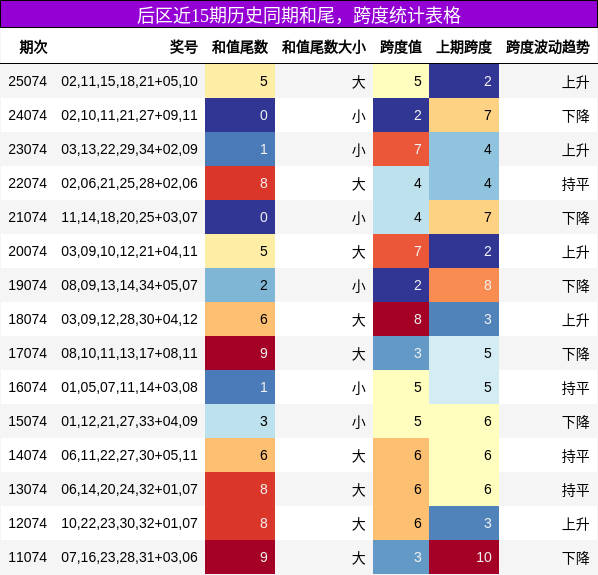
Task: Click 上期跨度 cell 2 in row 25074
Action: [464, 81]
